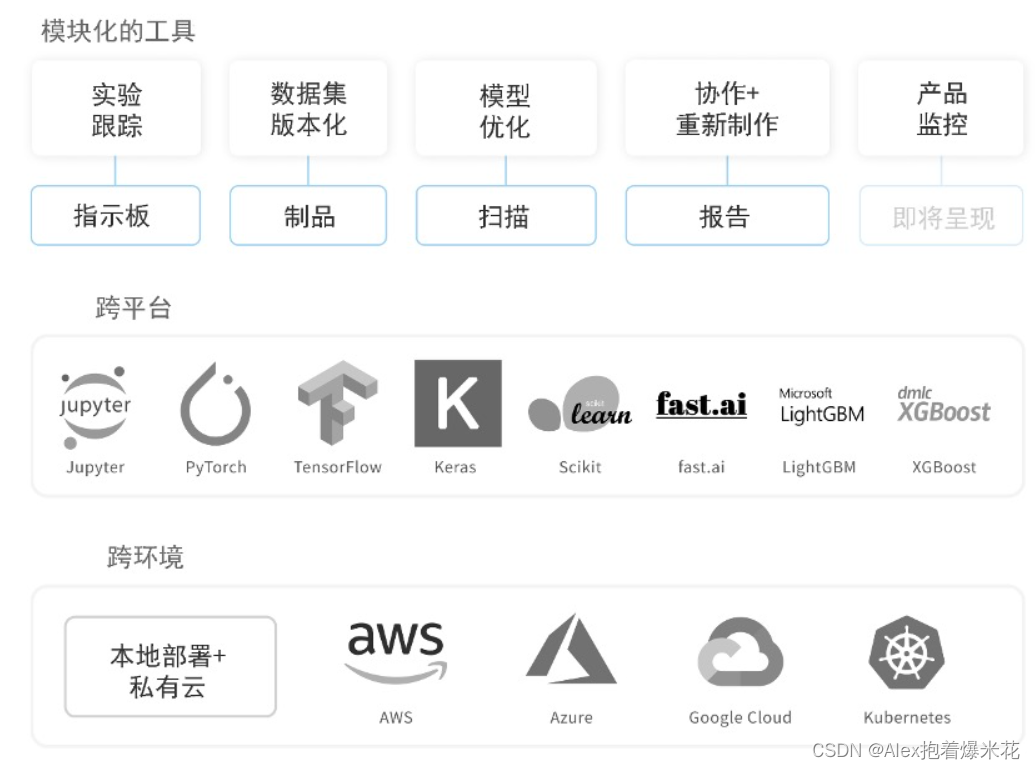
Task: Open the Kubernetes helm wheel icon
Action: click(x=907, y=653)
